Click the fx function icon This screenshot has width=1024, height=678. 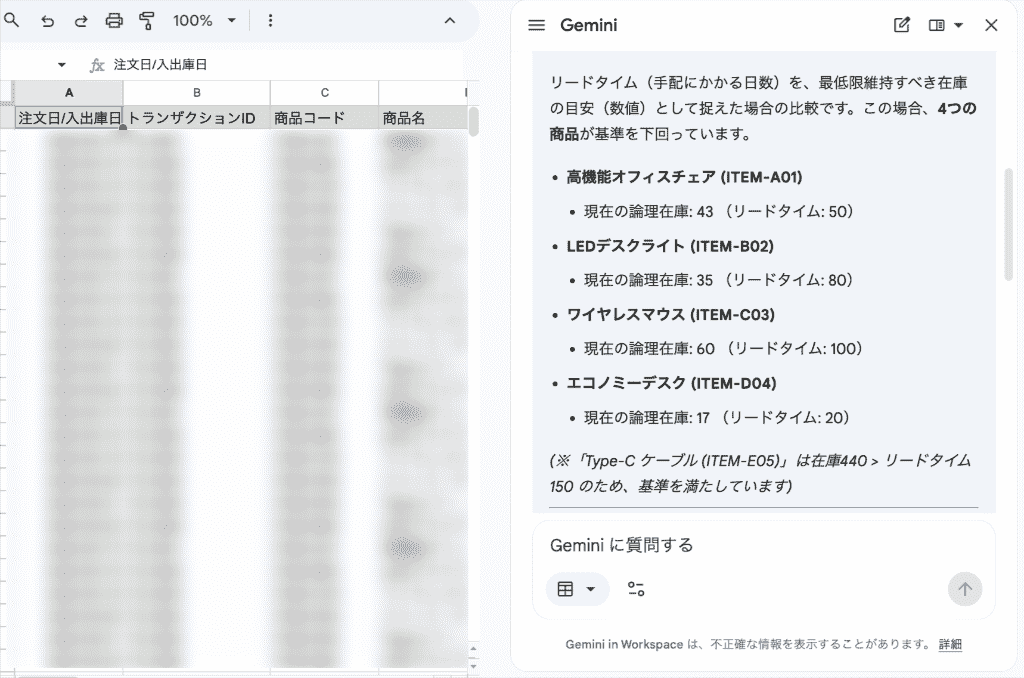click(x=97, y=65)
